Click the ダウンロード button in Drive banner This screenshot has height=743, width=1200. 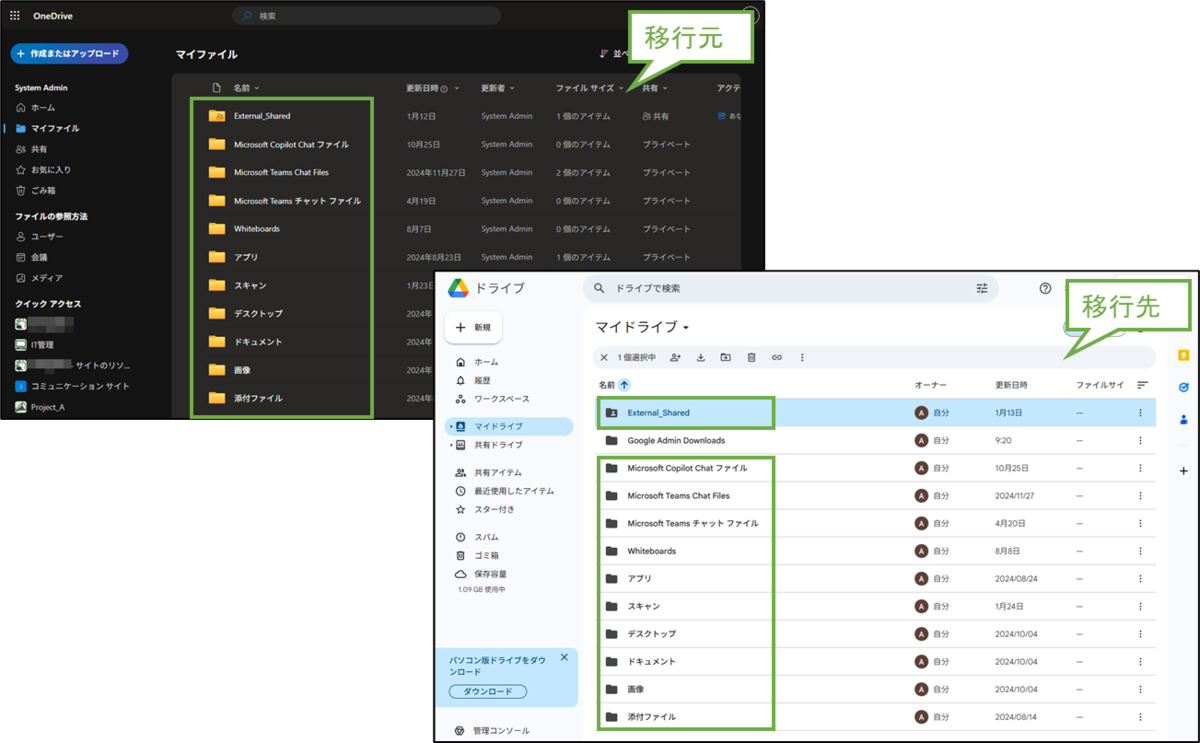[x=488, y=692]
